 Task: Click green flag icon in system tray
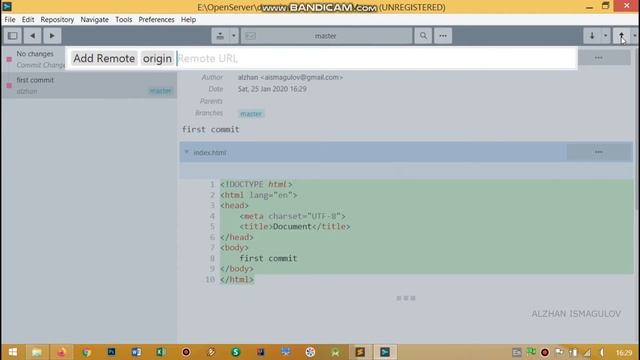[x=531, y=352]
